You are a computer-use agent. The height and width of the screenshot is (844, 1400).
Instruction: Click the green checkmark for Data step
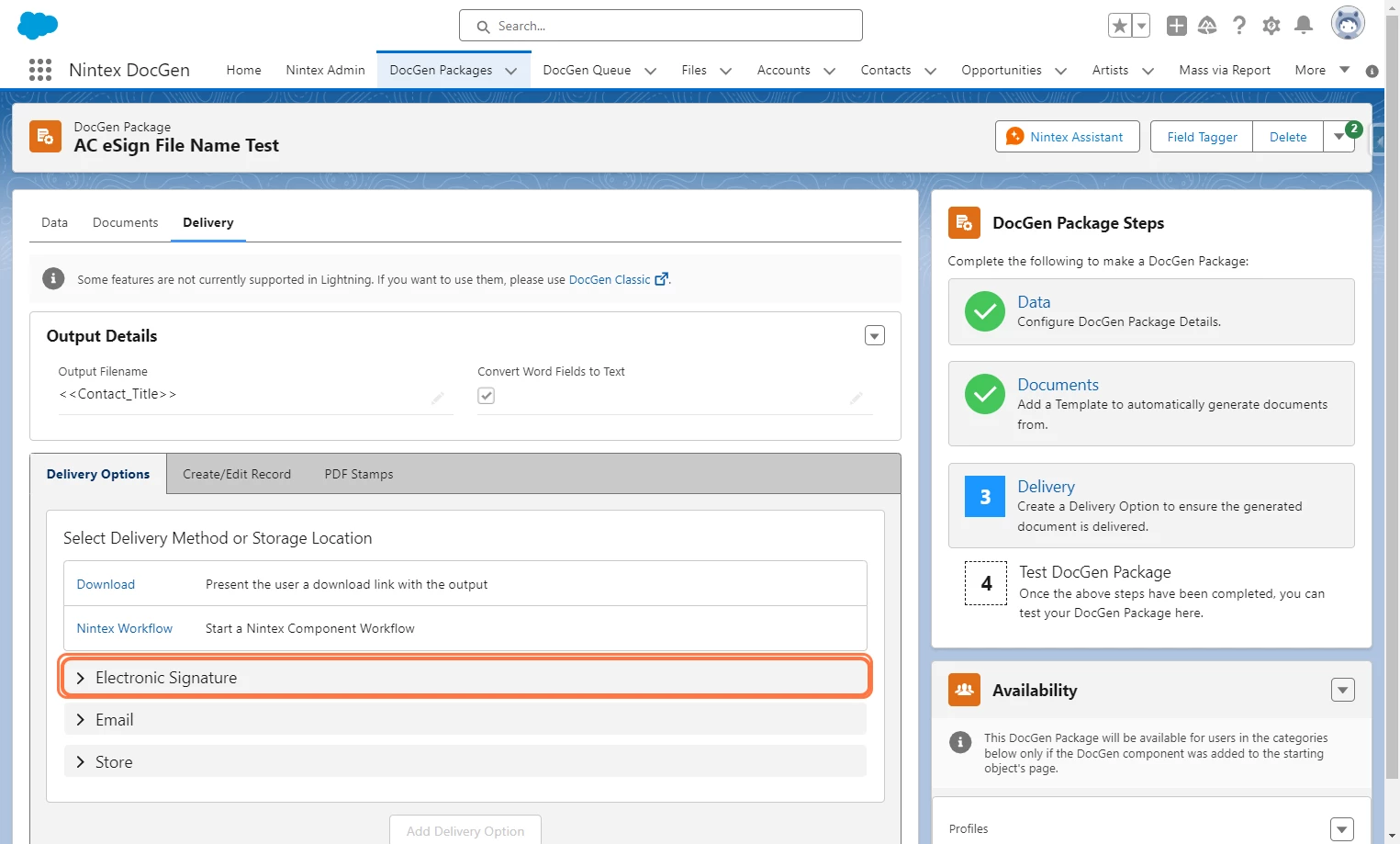(985, 311)
